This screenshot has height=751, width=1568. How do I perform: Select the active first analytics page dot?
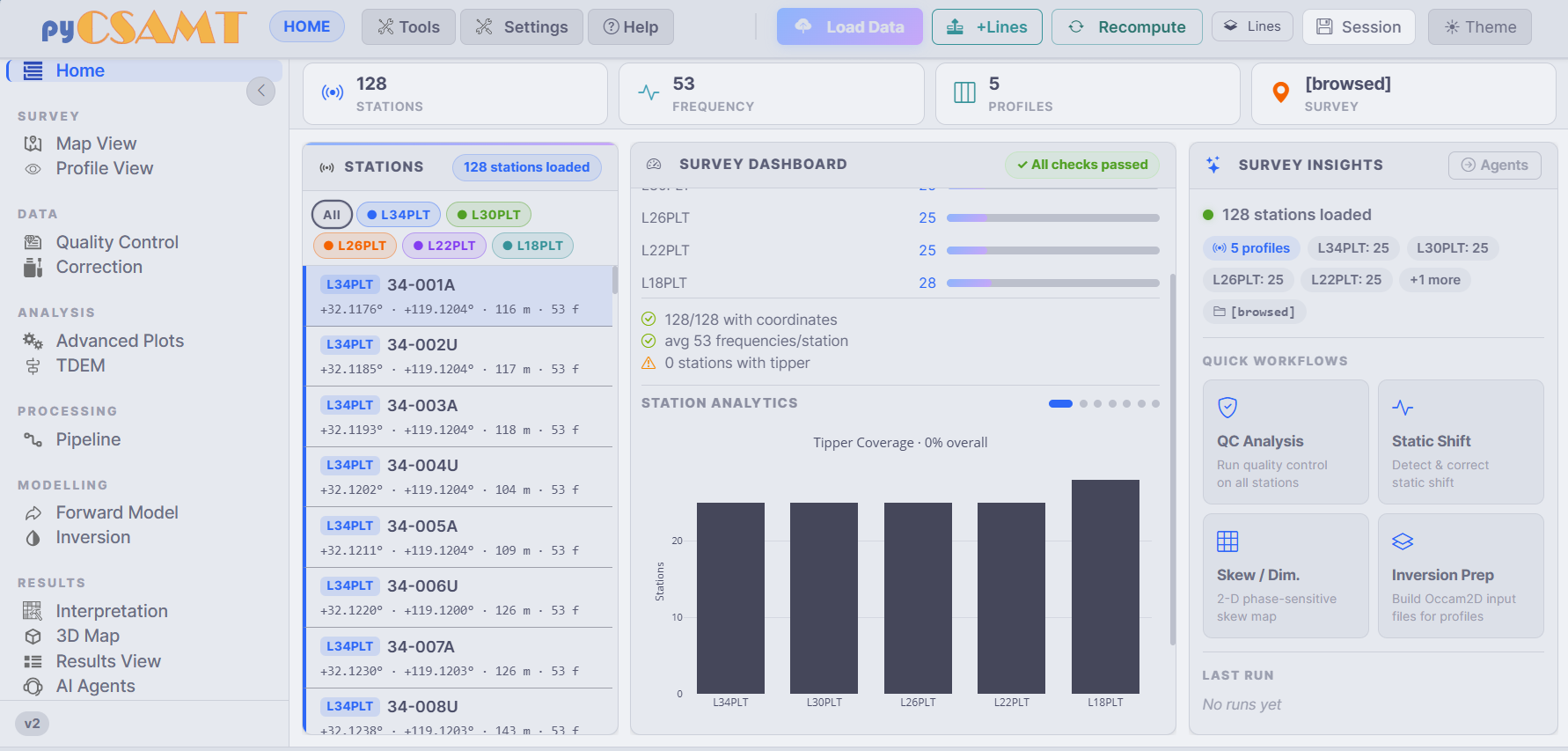[x=1060, y=404]
